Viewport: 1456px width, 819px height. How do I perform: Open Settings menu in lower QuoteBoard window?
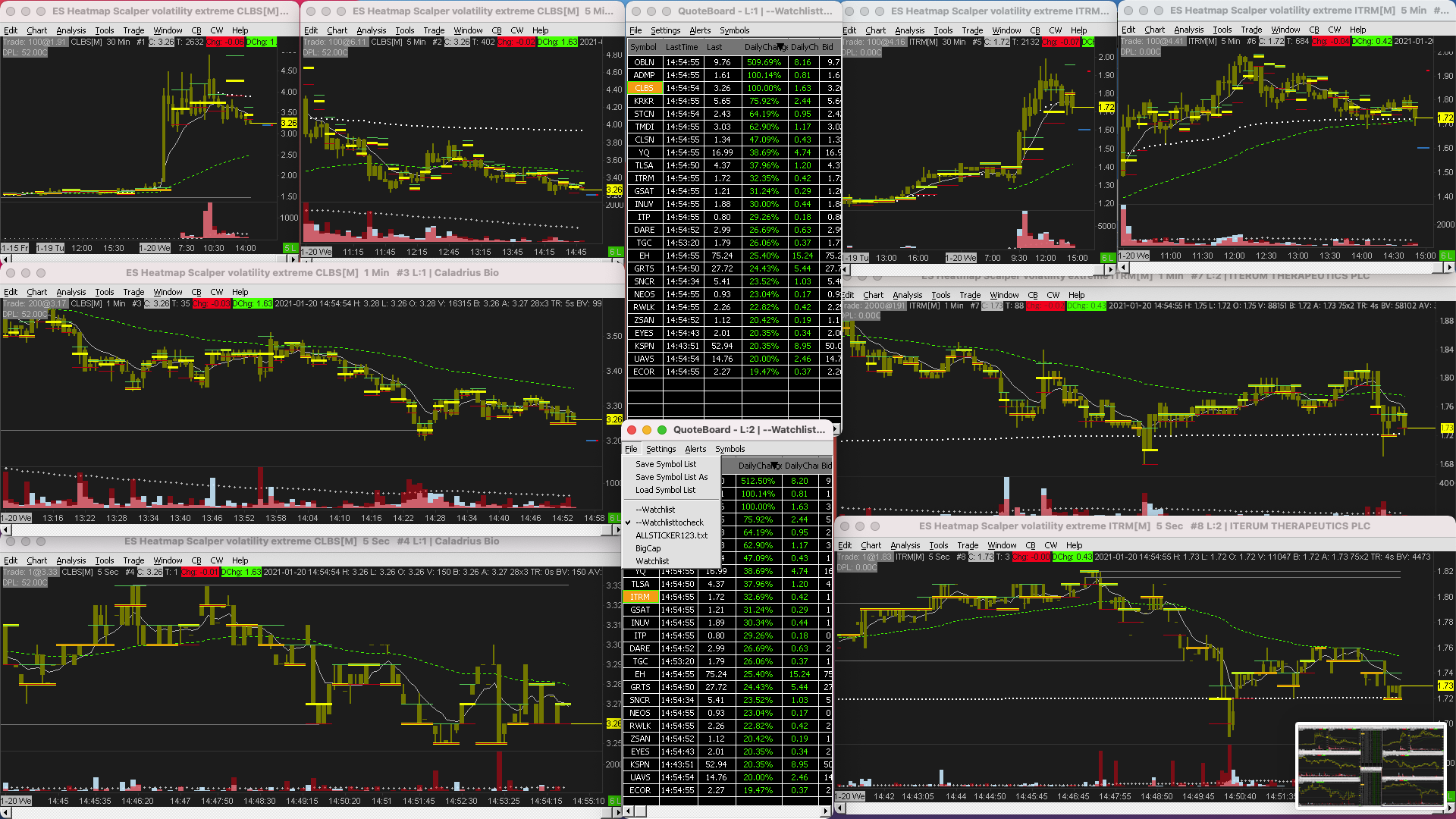[x=661, y=449]
